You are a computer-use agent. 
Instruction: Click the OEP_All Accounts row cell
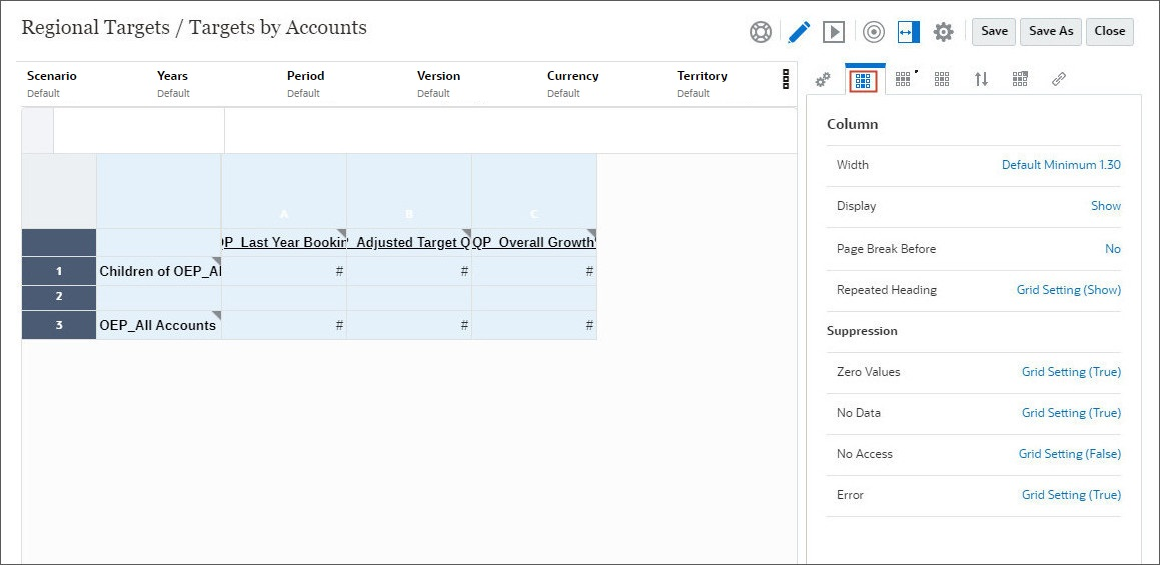tap(158, 325)
